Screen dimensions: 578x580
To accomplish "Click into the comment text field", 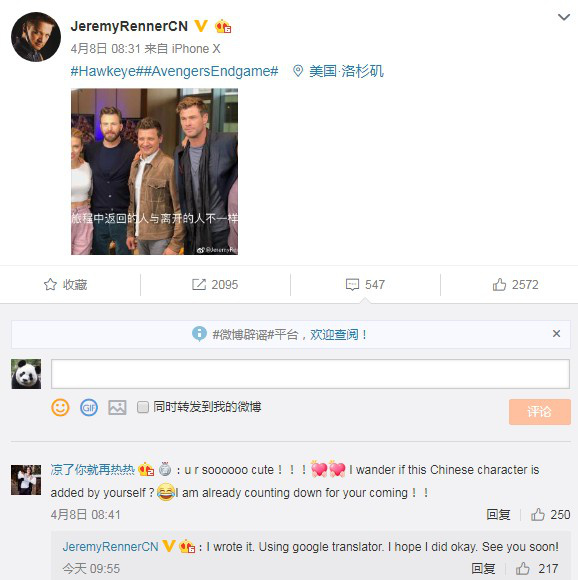I will (310, 374).
